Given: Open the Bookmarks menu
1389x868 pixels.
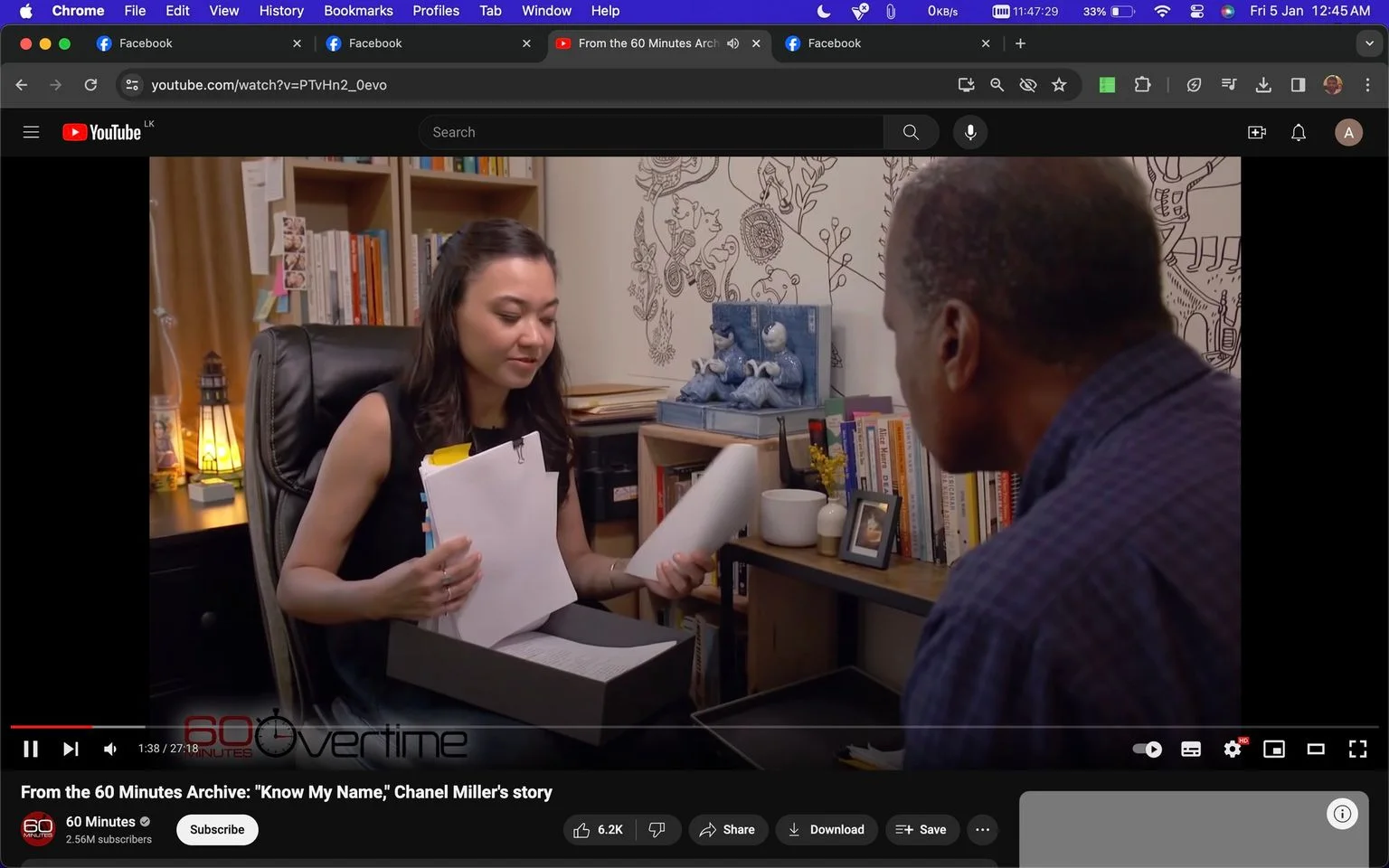Looking at the screenshot, I should tap(358, 11).
